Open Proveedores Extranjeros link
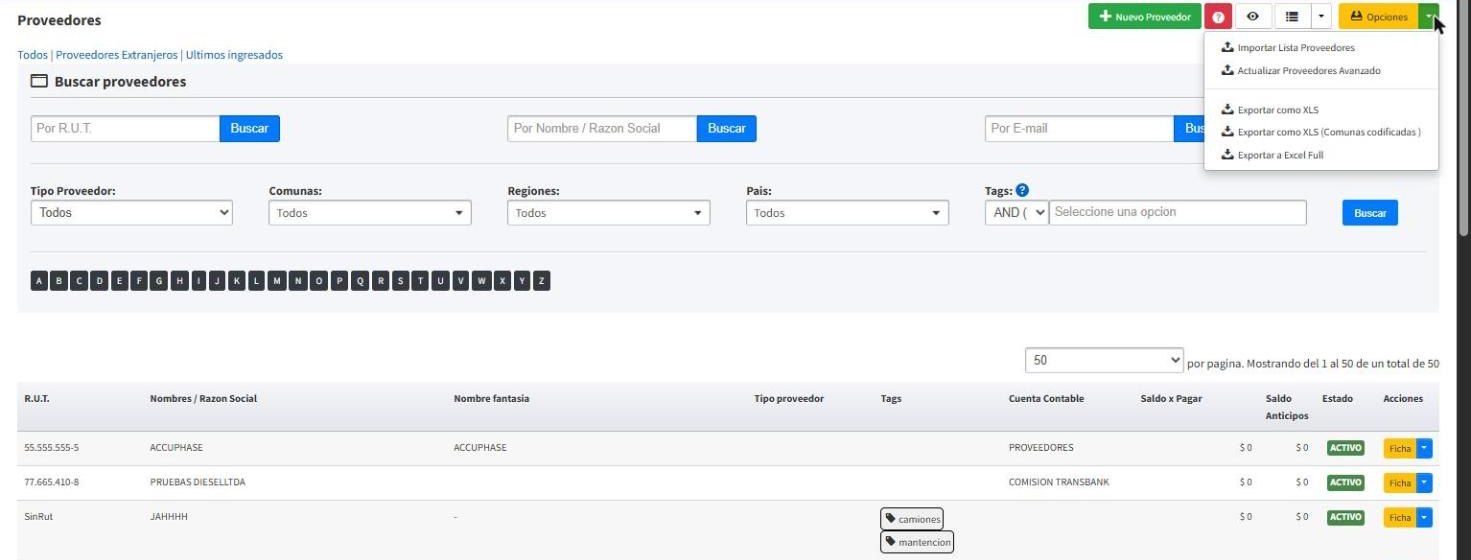This screenshot has height=560, width=1471. click(117, 55)
